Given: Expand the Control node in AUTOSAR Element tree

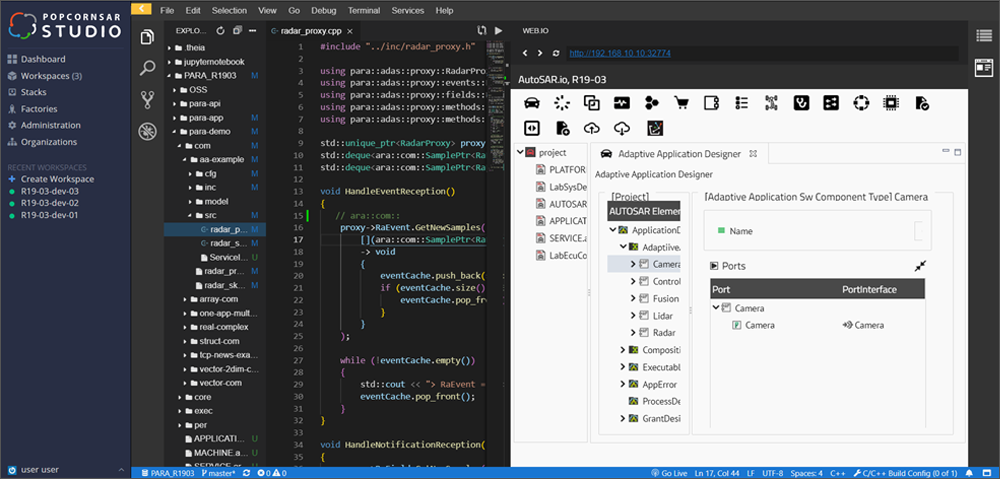Looking at the screenshot, I should 633,281.
